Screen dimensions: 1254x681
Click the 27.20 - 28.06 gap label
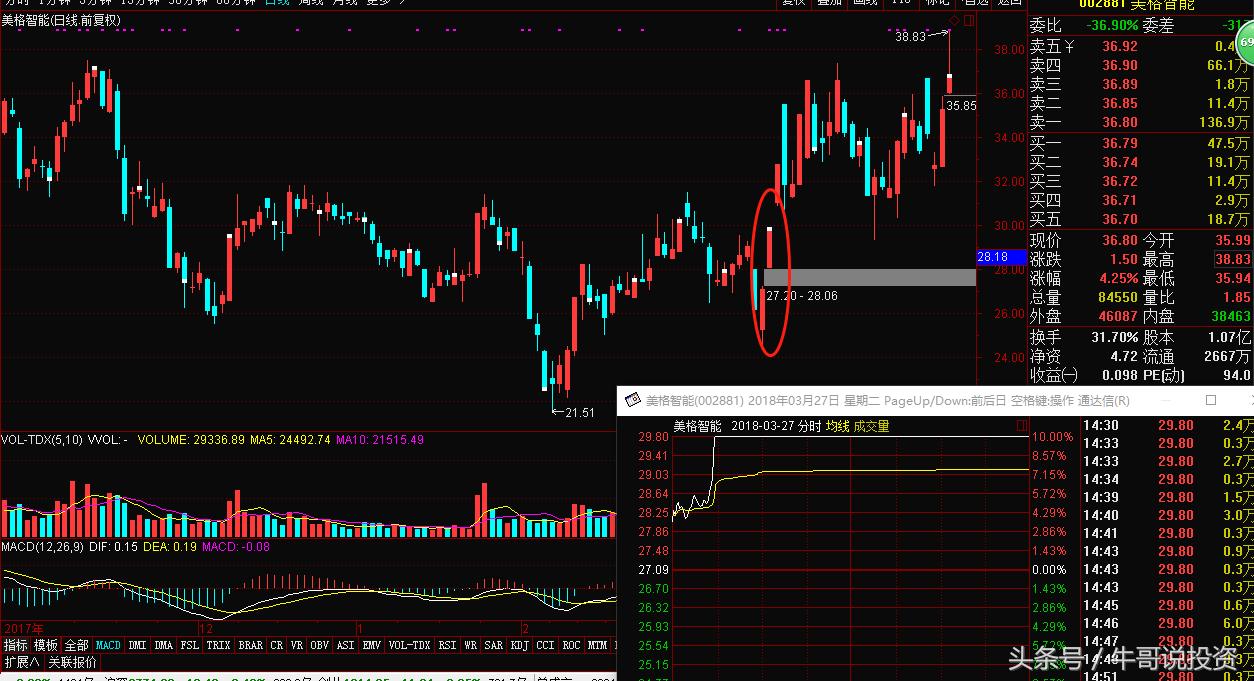[x=801, y=296]
